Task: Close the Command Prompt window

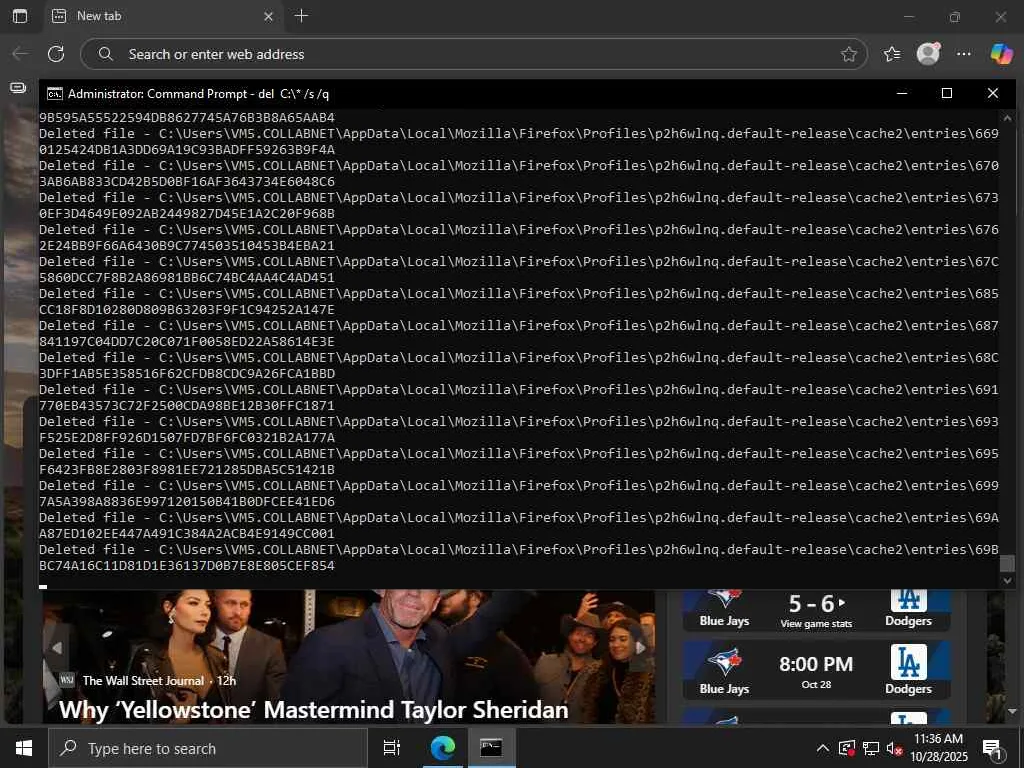Action: 993,93
